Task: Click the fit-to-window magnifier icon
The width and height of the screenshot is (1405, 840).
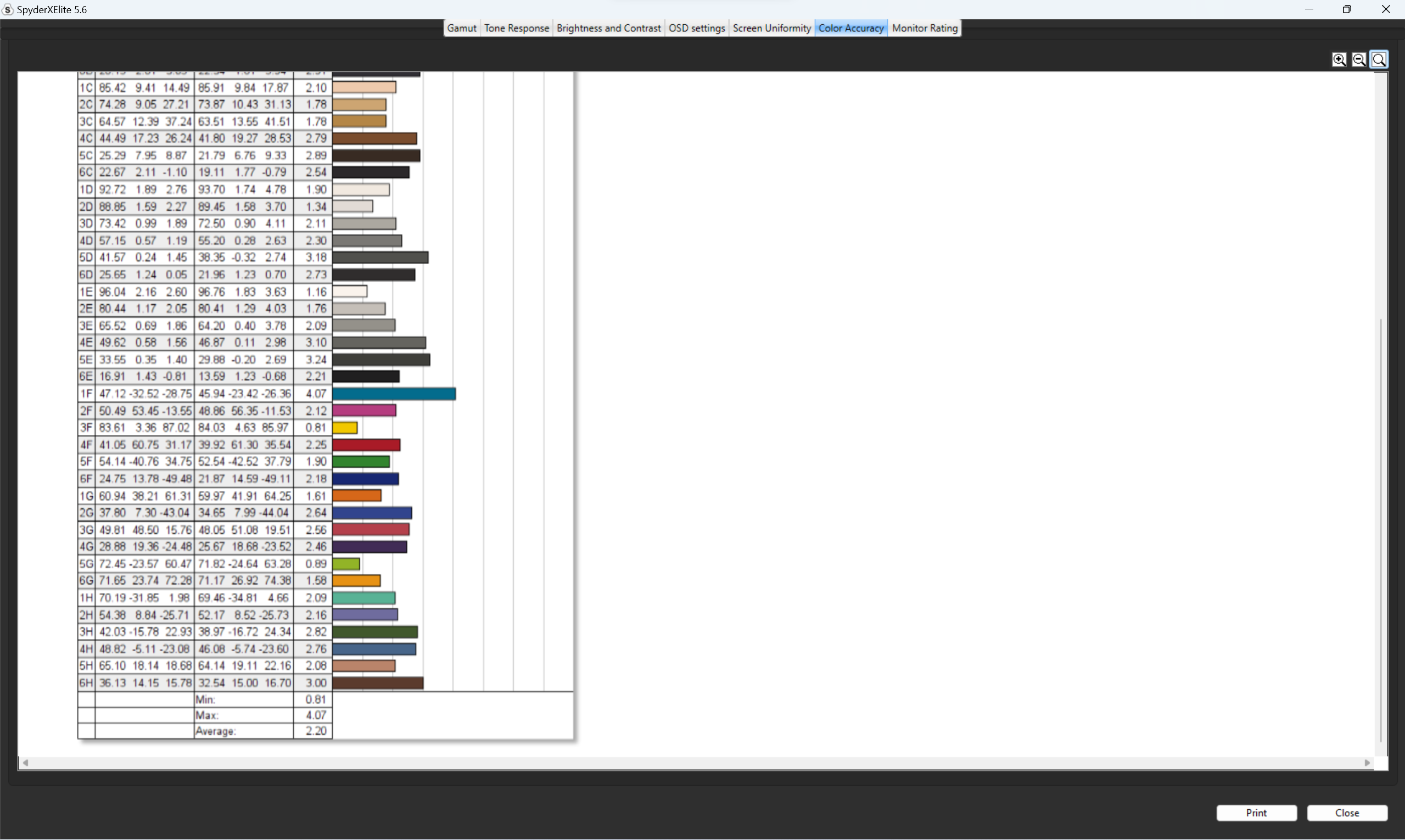Action: (1379, 59)
